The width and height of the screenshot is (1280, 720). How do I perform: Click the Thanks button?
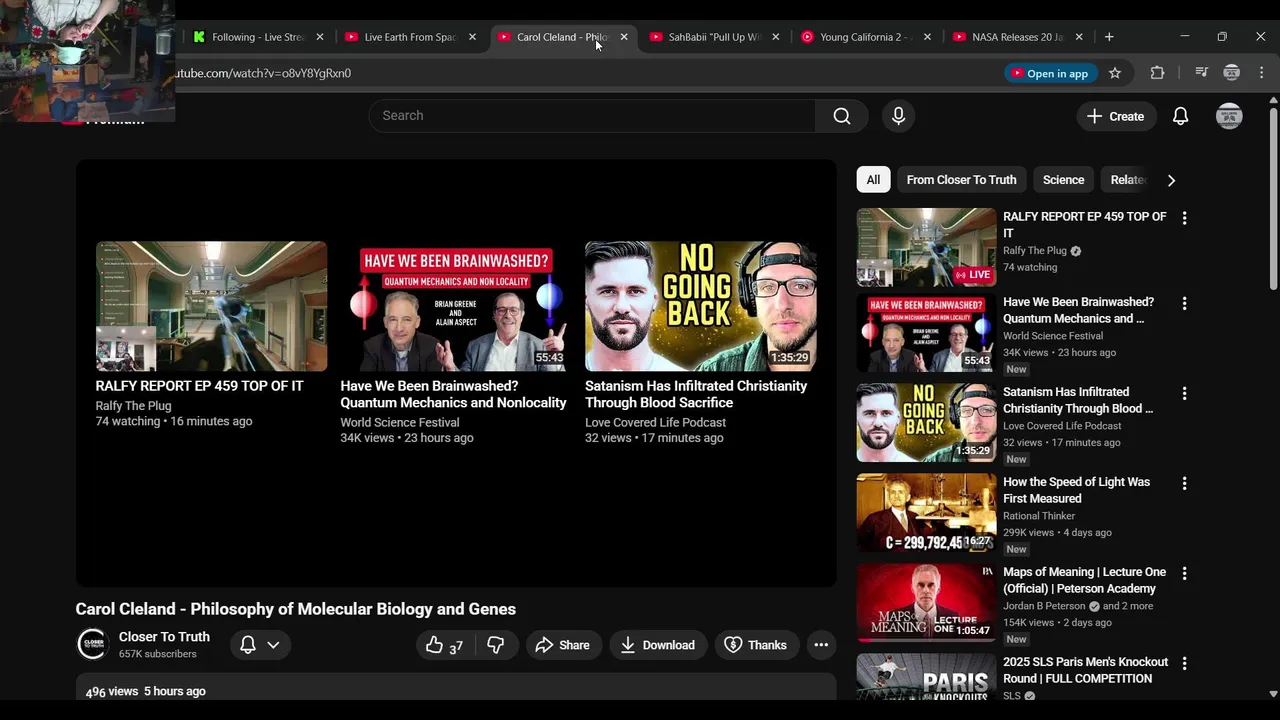tap(756, 645)
